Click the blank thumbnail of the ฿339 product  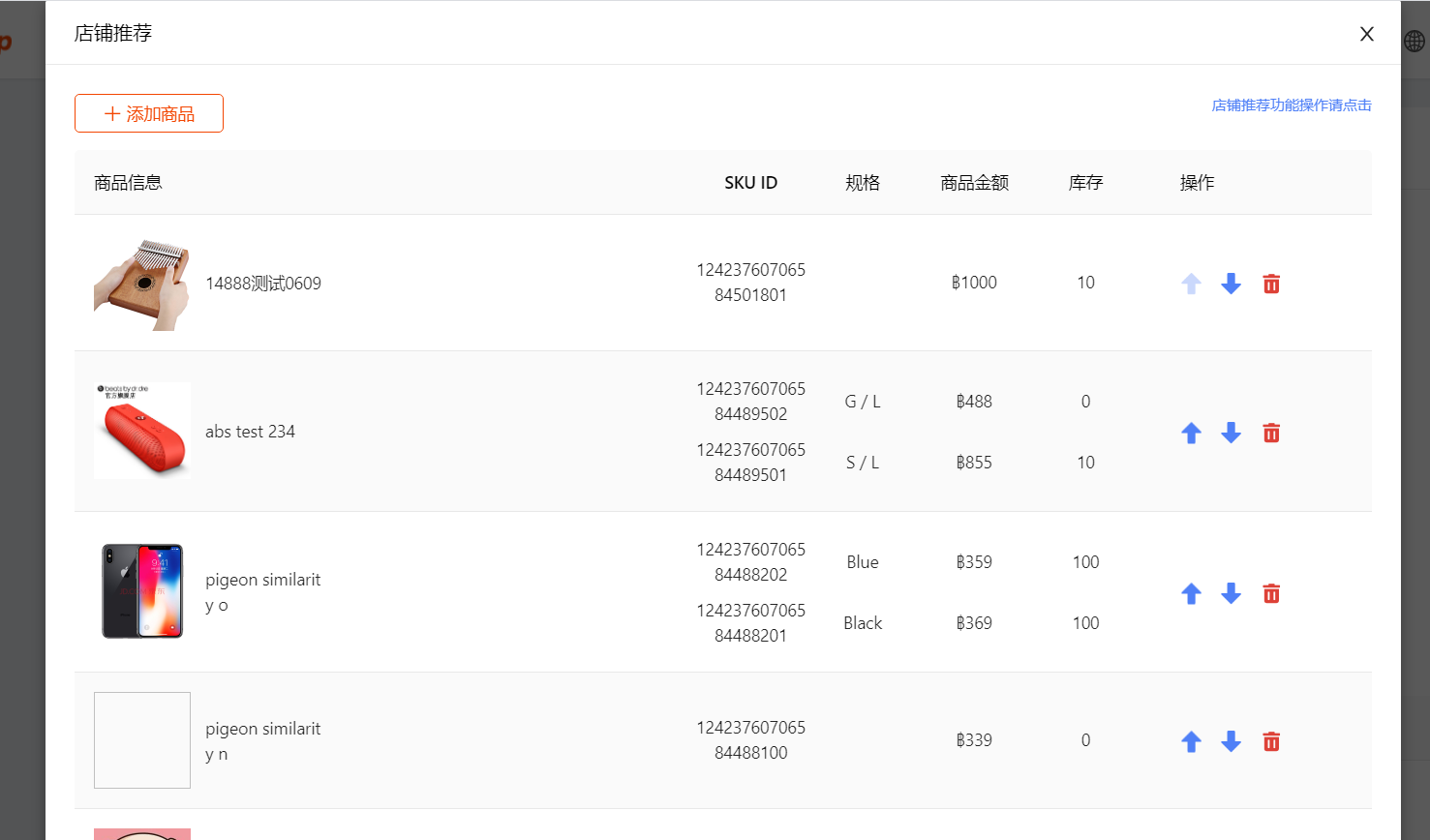[142, 740]
